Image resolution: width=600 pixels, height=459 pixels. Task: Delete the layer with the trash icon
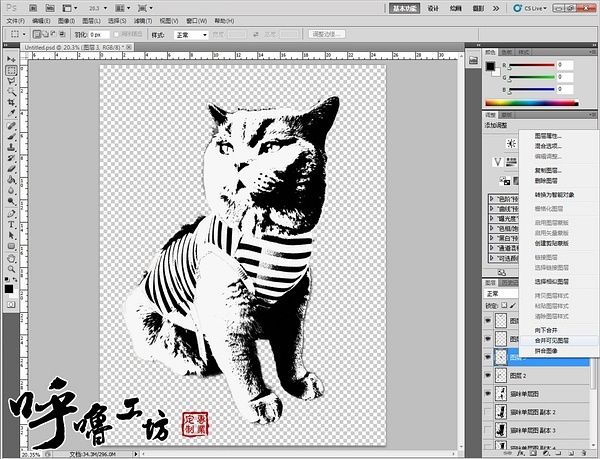[583, 453]
